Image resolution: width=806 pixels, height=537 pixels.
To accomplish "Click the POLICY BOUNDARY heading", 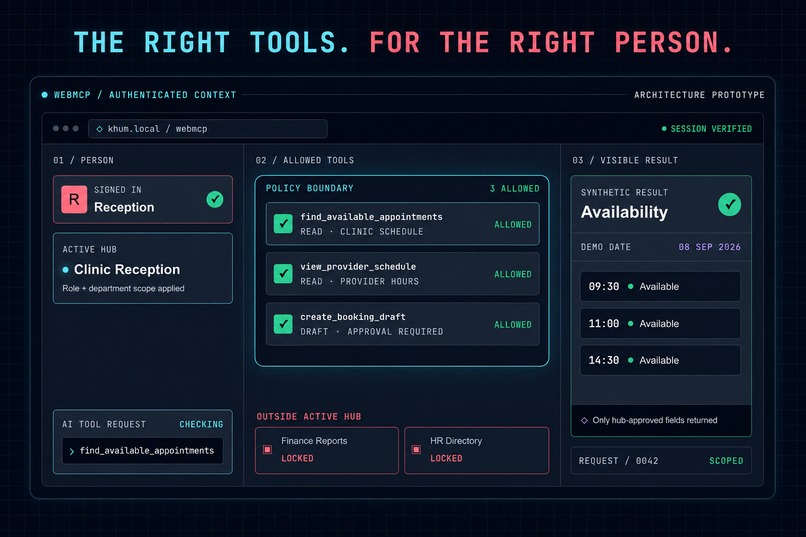I will coord(309,188).
